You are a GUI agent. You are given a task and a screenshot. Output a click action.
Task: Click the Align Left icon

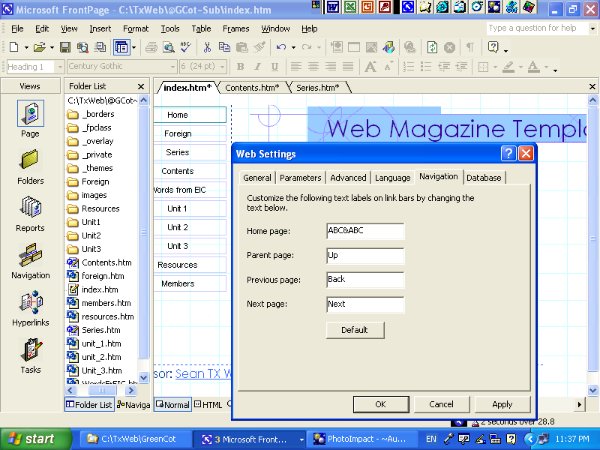point(296,67)
